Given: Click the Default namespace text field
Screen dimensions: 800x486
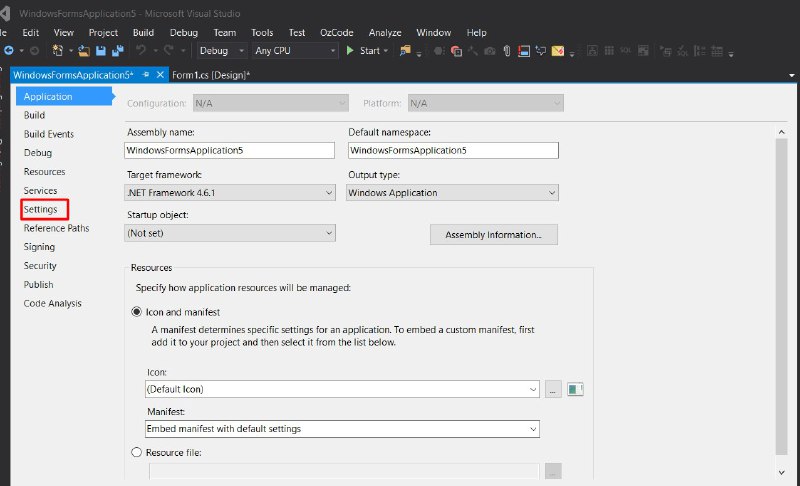Looking at the screenshot, I should point(454,150).
